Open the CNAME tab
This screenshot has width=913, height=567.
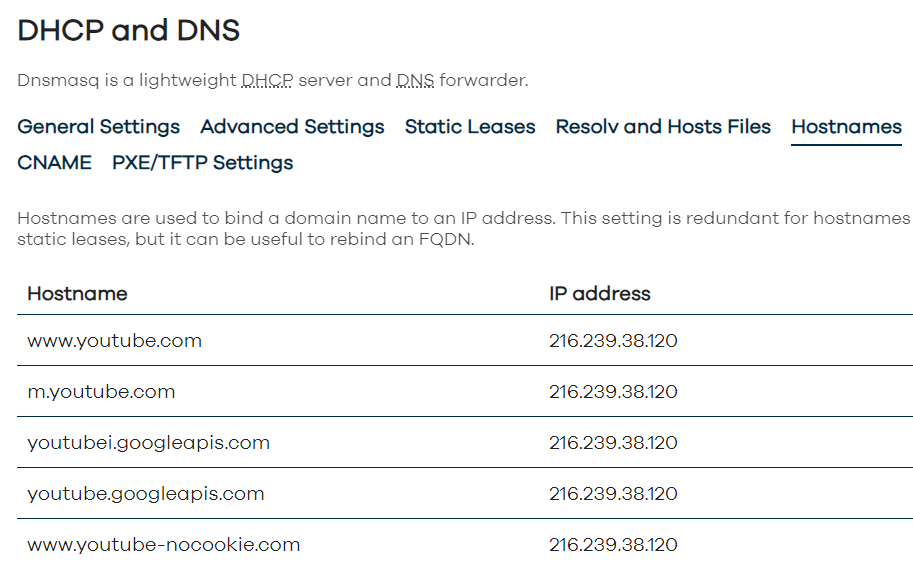coord(55,163)
